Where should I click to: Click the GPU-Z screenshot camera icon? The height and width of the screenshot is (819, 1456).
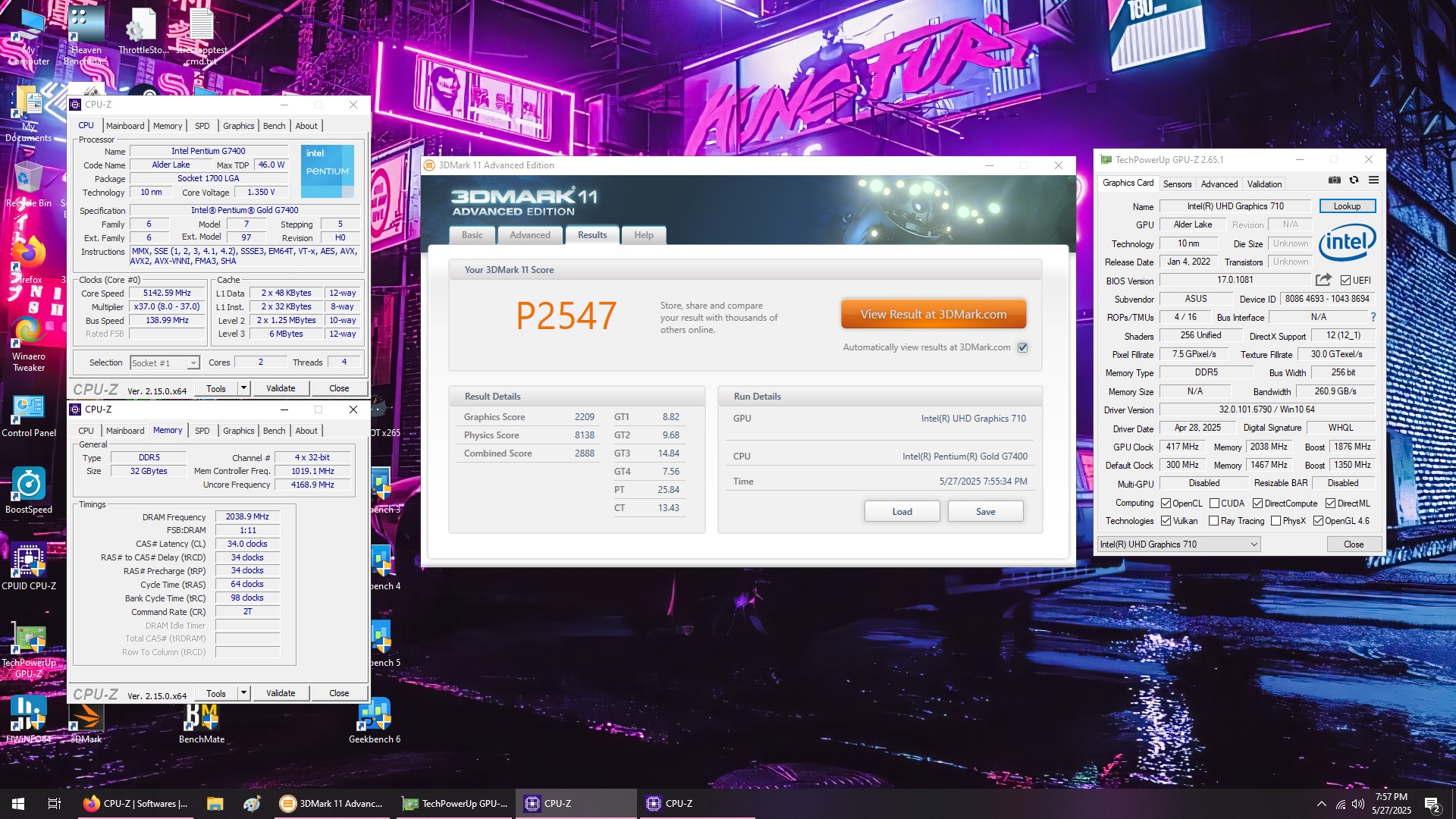click(x=1334, y=180)
